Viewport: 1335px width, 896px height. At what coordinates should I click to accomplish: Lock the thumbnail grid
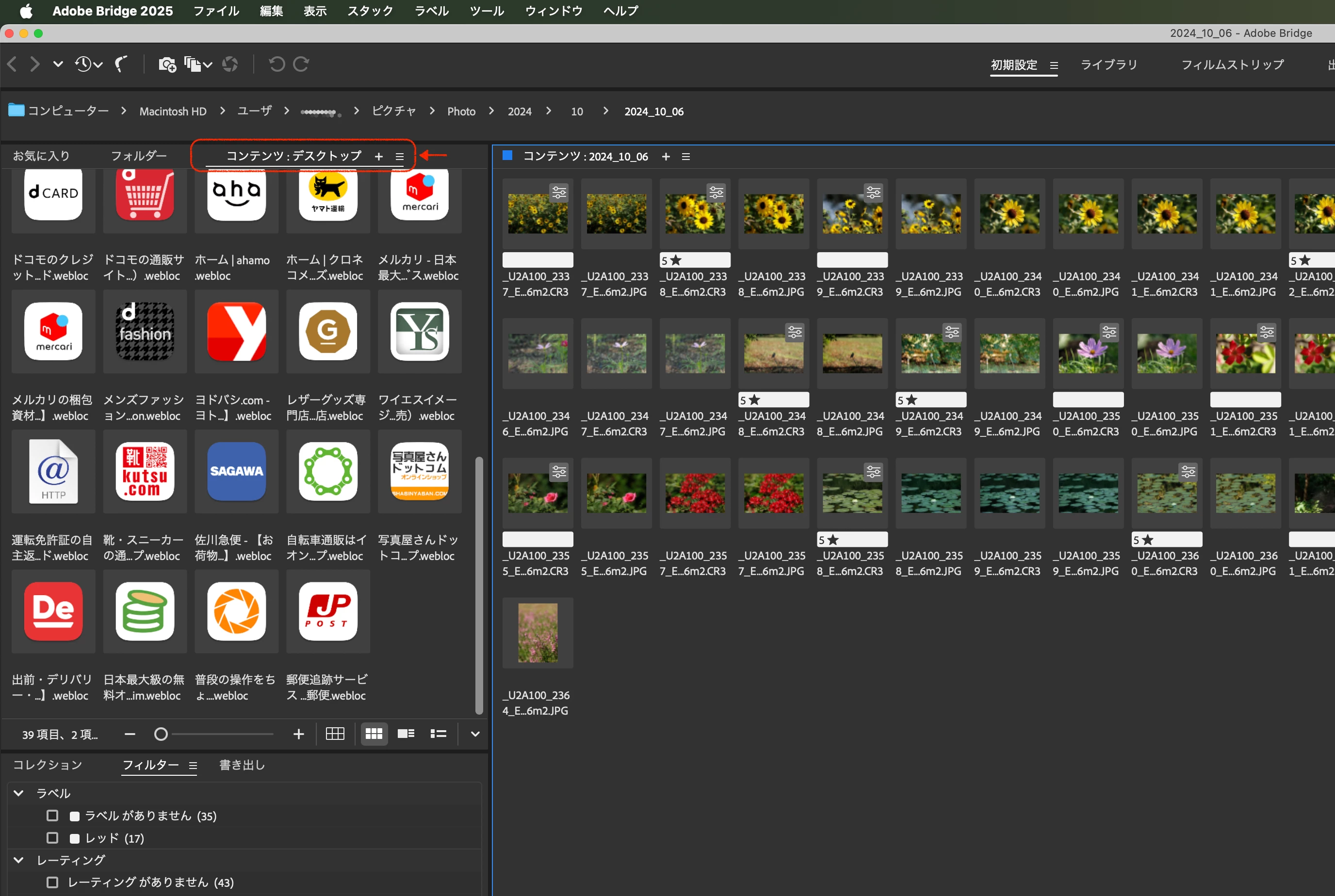point(335,734)
